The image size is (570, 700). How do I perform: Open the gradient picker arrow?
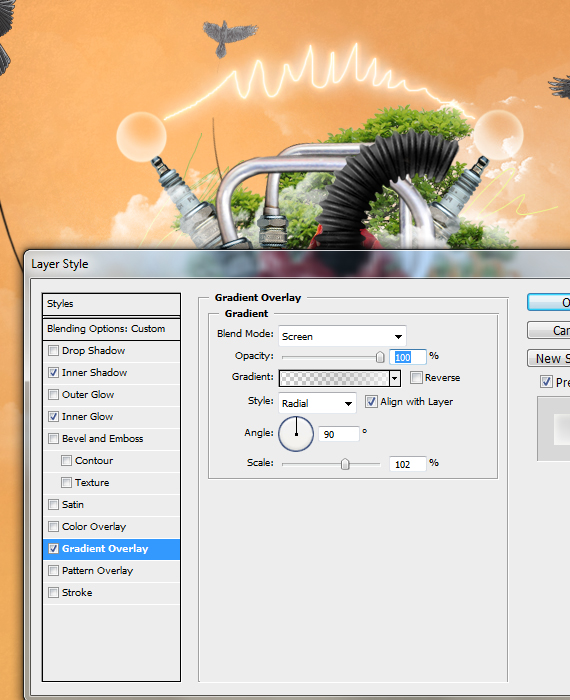tap(395, 378)
